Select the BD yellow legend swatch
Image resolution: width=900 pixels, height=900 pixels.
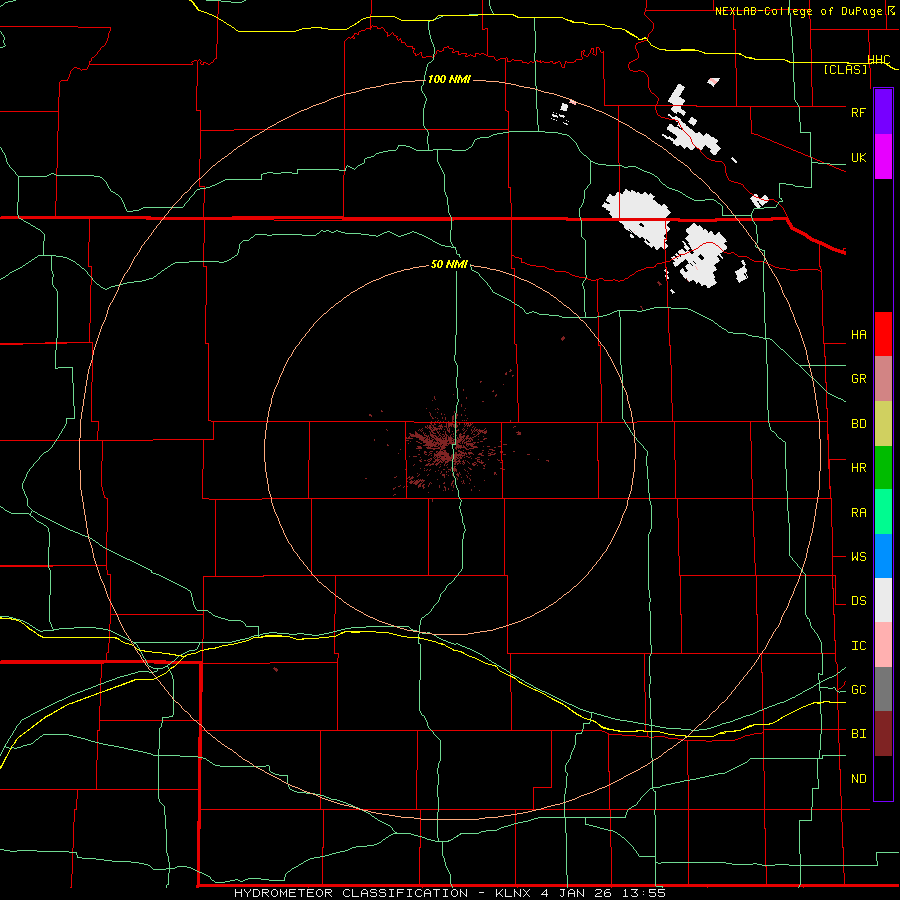tap(883, 424)
